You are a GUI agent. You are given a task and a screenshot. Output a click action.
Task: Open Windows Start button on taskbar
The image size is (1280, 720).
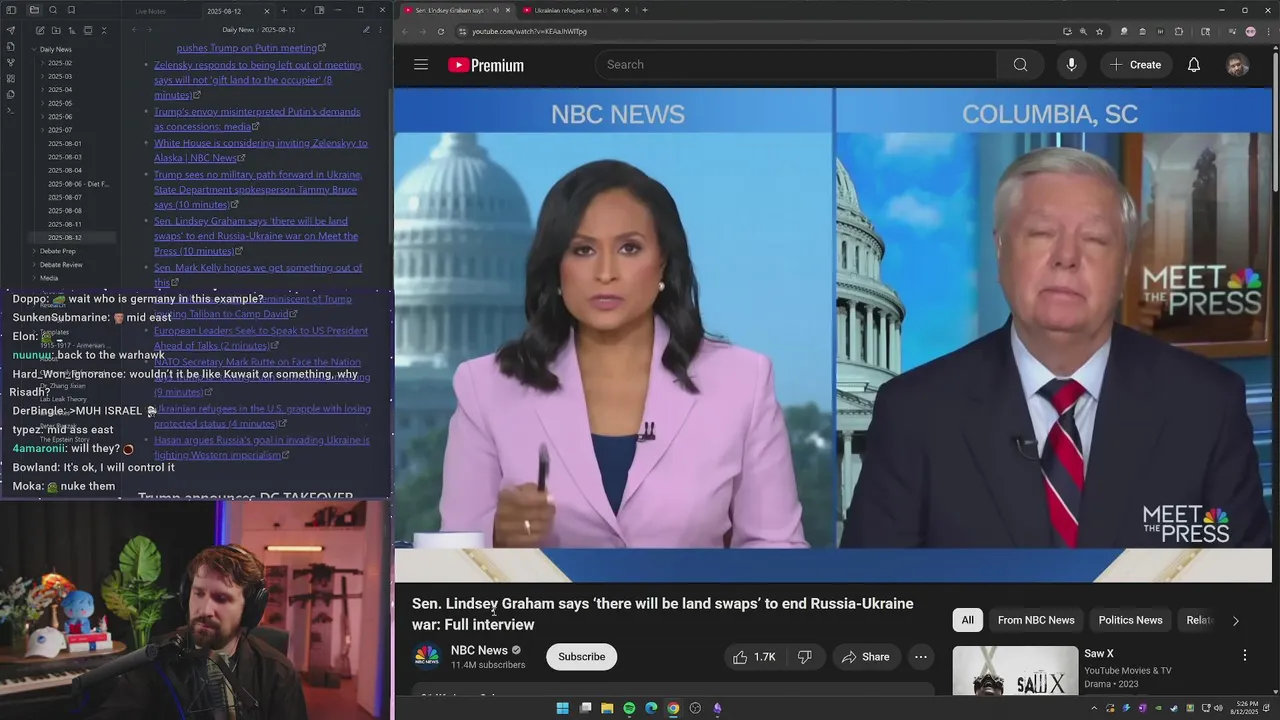point(562,708)
